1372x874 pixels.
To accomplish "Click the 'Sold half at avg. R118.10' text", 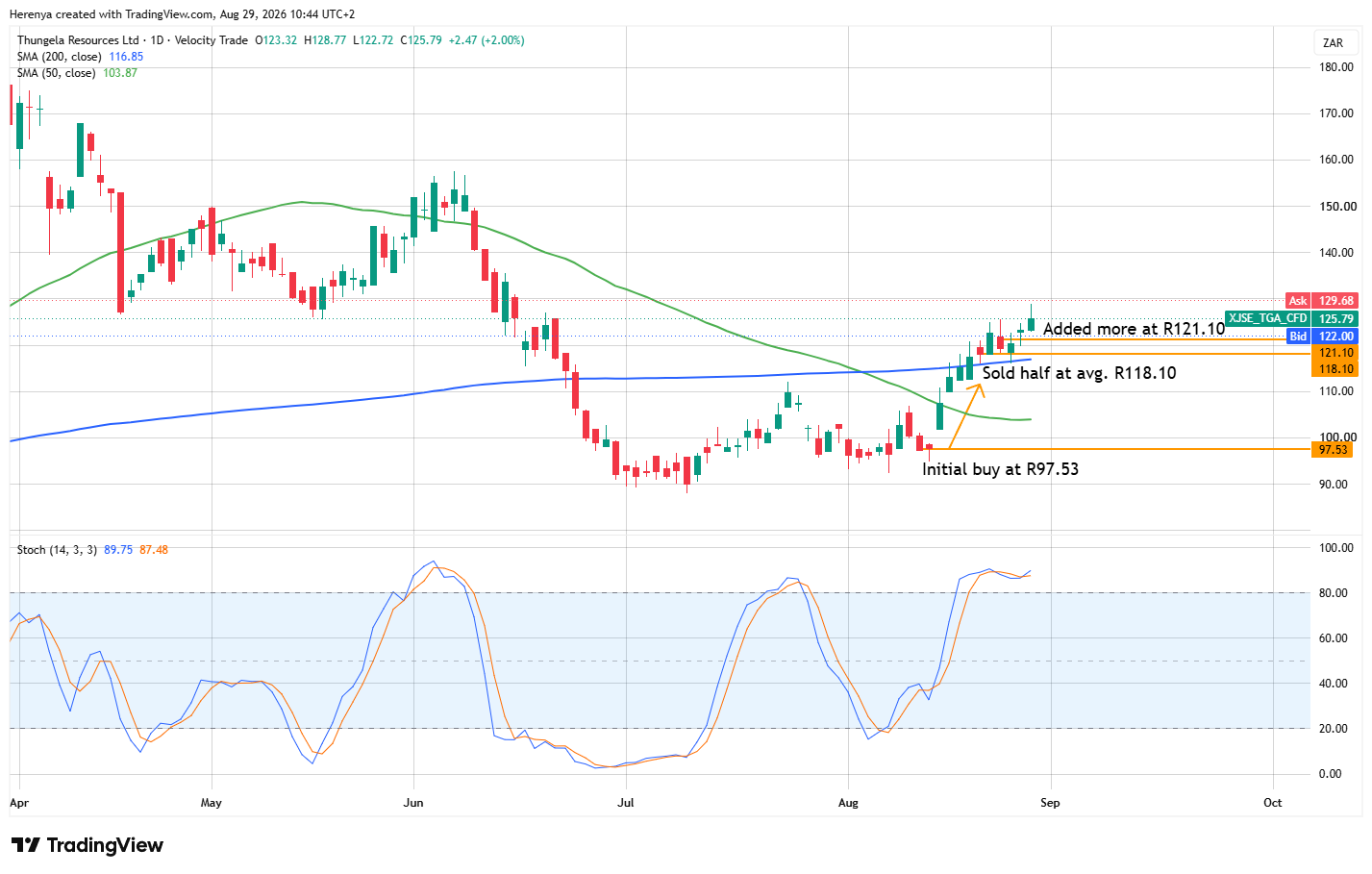I will pos(1079,373).
